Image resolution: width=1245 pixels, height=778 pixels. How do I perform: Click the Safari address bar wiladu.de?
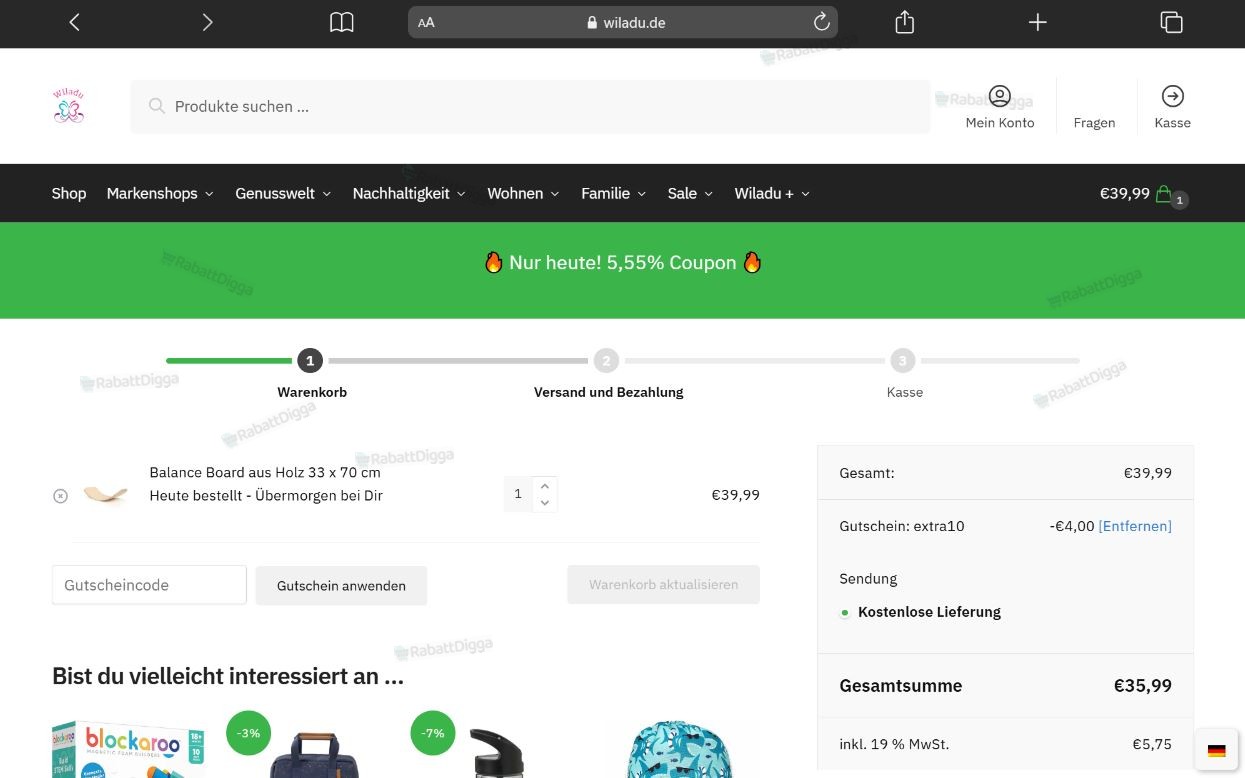623,22
